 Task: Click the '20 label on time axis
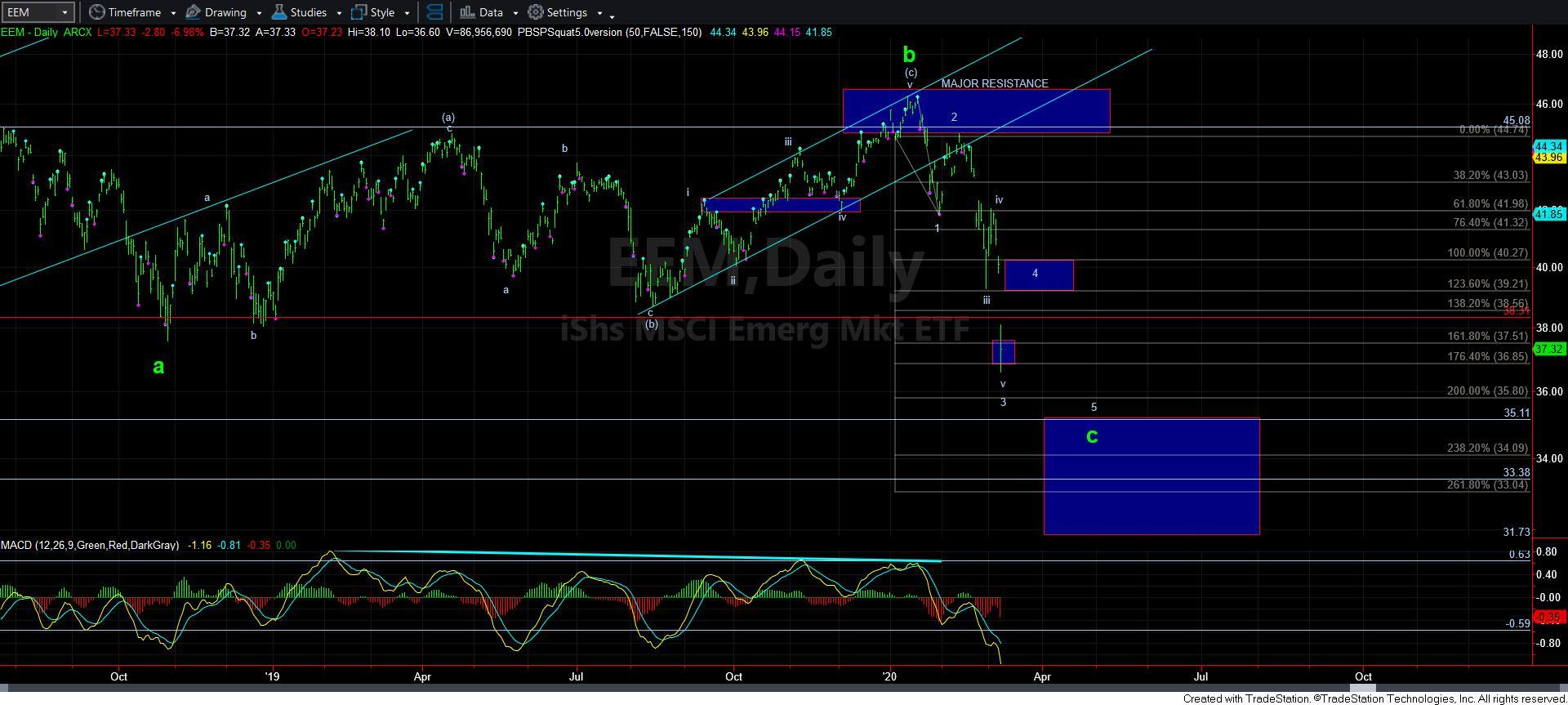coord(889,676)
